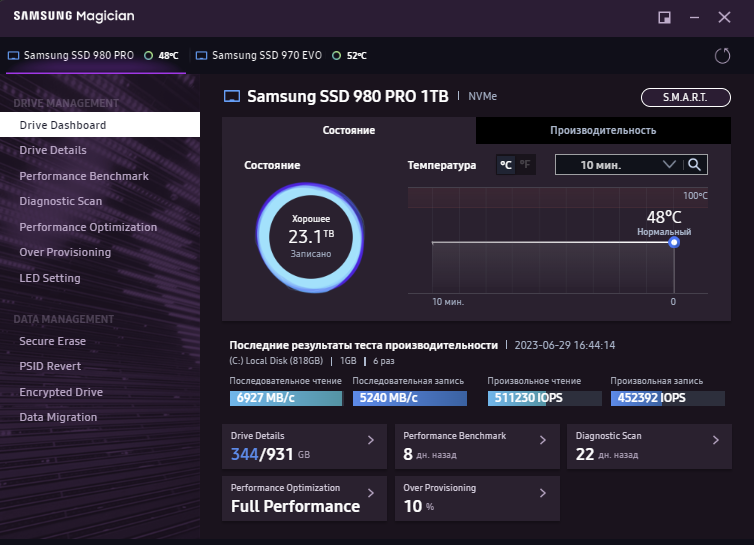Click the (C:) Local Disk (818GB) text
Screen dimensions: 754x545
pos(276,361)
